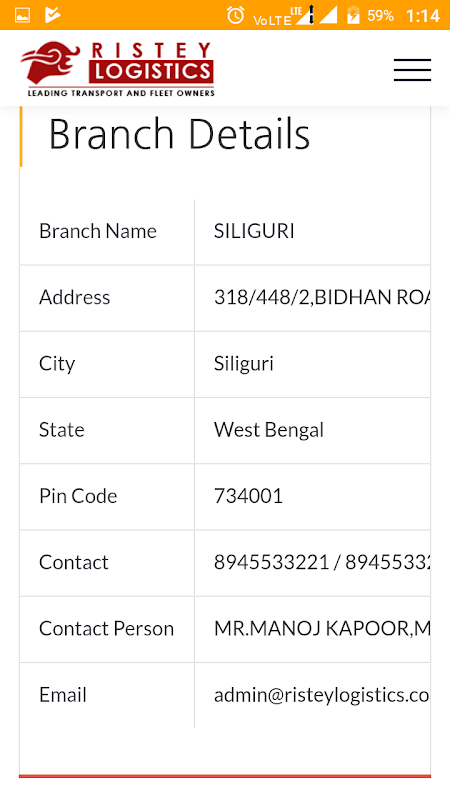Select the 734001 pin code value
Image resolution: width=450 pixels, height=800 pixels.
point(248,496)
